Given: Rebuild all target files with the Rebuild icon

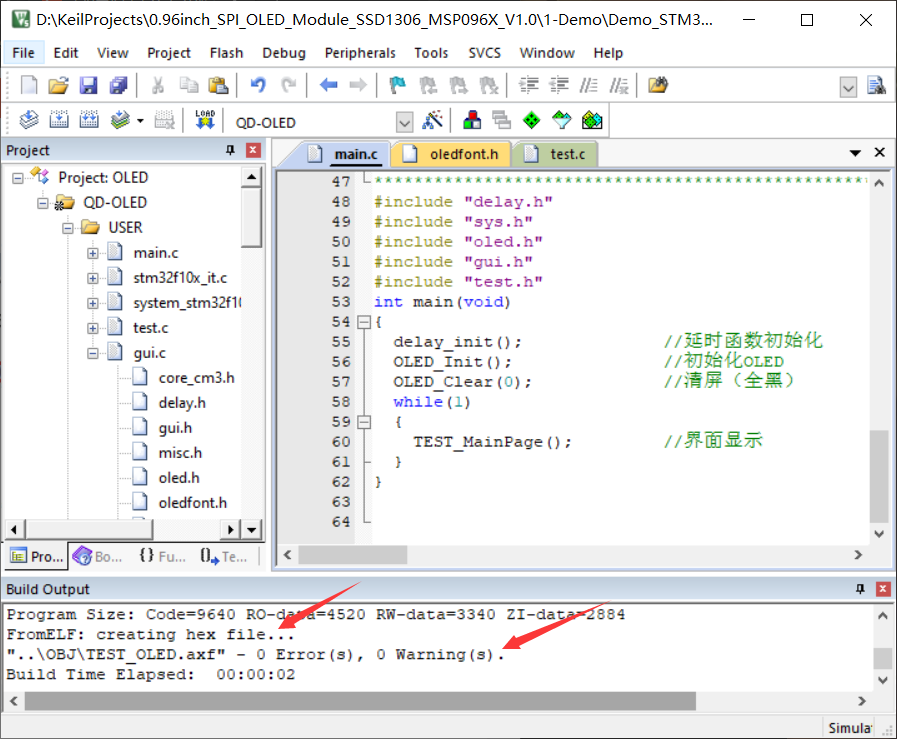Looking at the screenshot, I should [89, 120].
